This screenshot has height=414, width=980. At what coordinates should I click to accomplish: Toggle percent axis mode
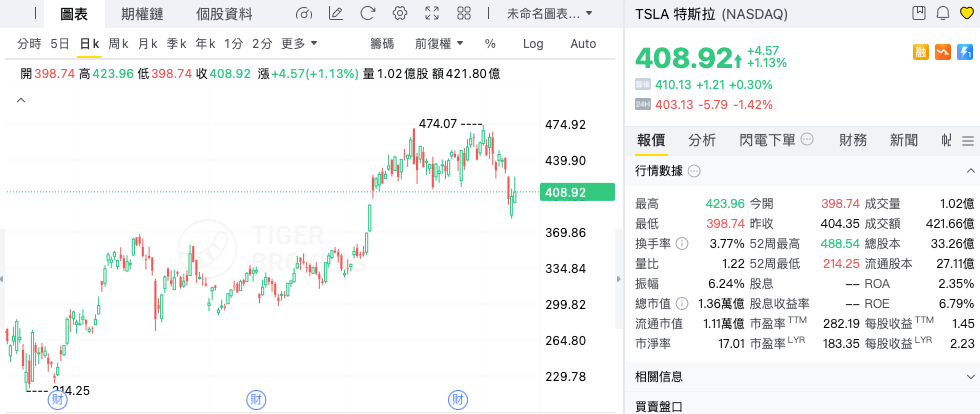click(x=490, y=44)
